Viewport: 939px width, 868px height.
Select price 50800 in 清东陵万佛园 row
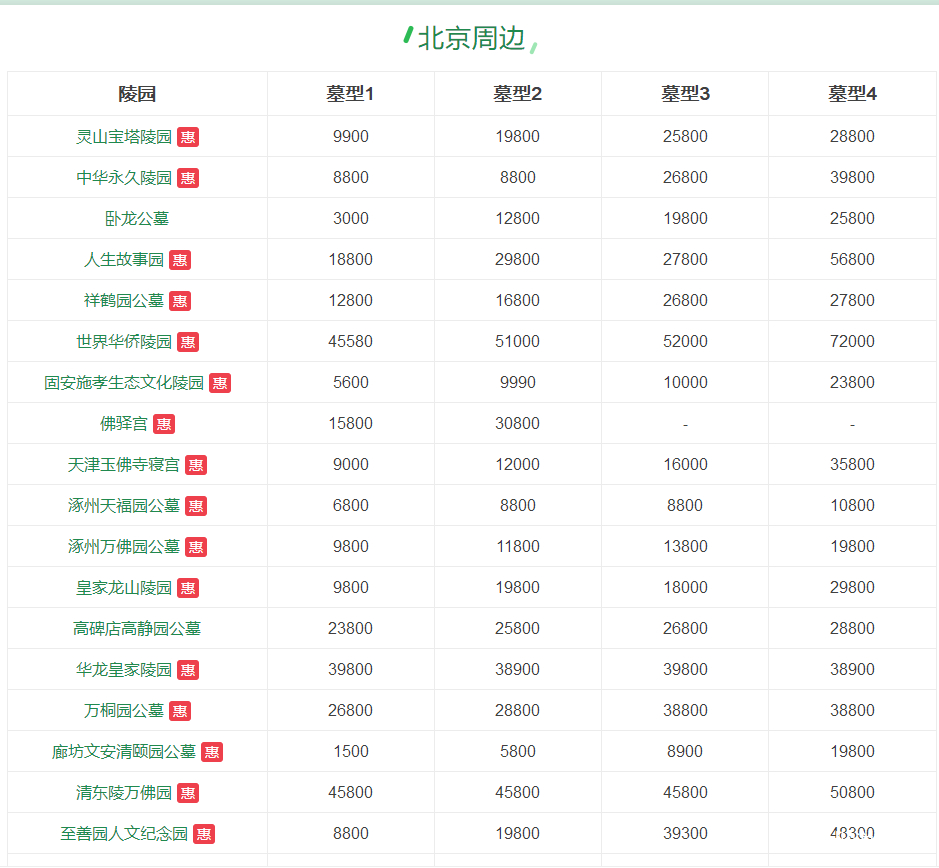[x=852, y=793]
